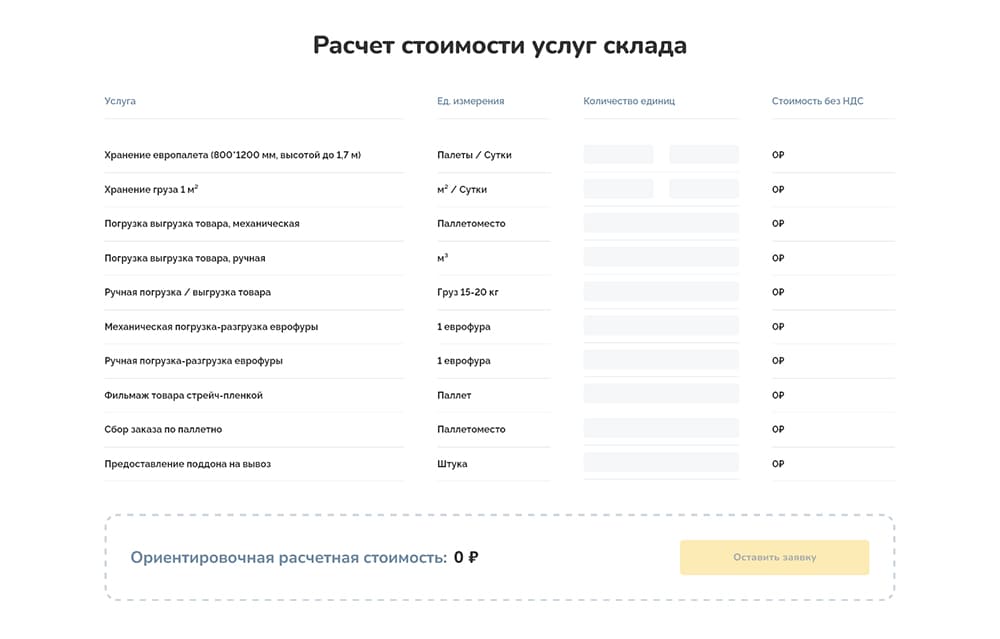Select the Сбор заказа по паллетно text
Viewport: 1000px width, 639px height.
163,429
